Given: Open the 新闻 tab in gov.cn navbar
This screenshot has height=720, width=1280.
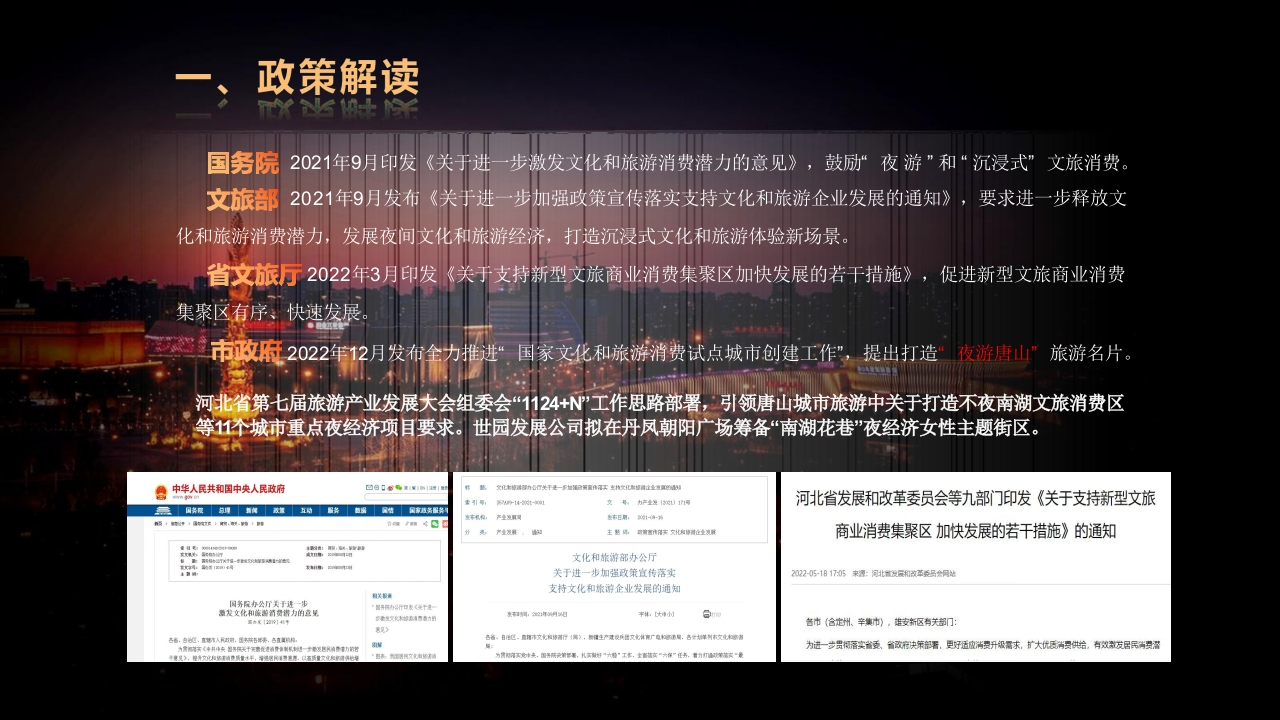Looking at the screenshot, I should [252, 510].
